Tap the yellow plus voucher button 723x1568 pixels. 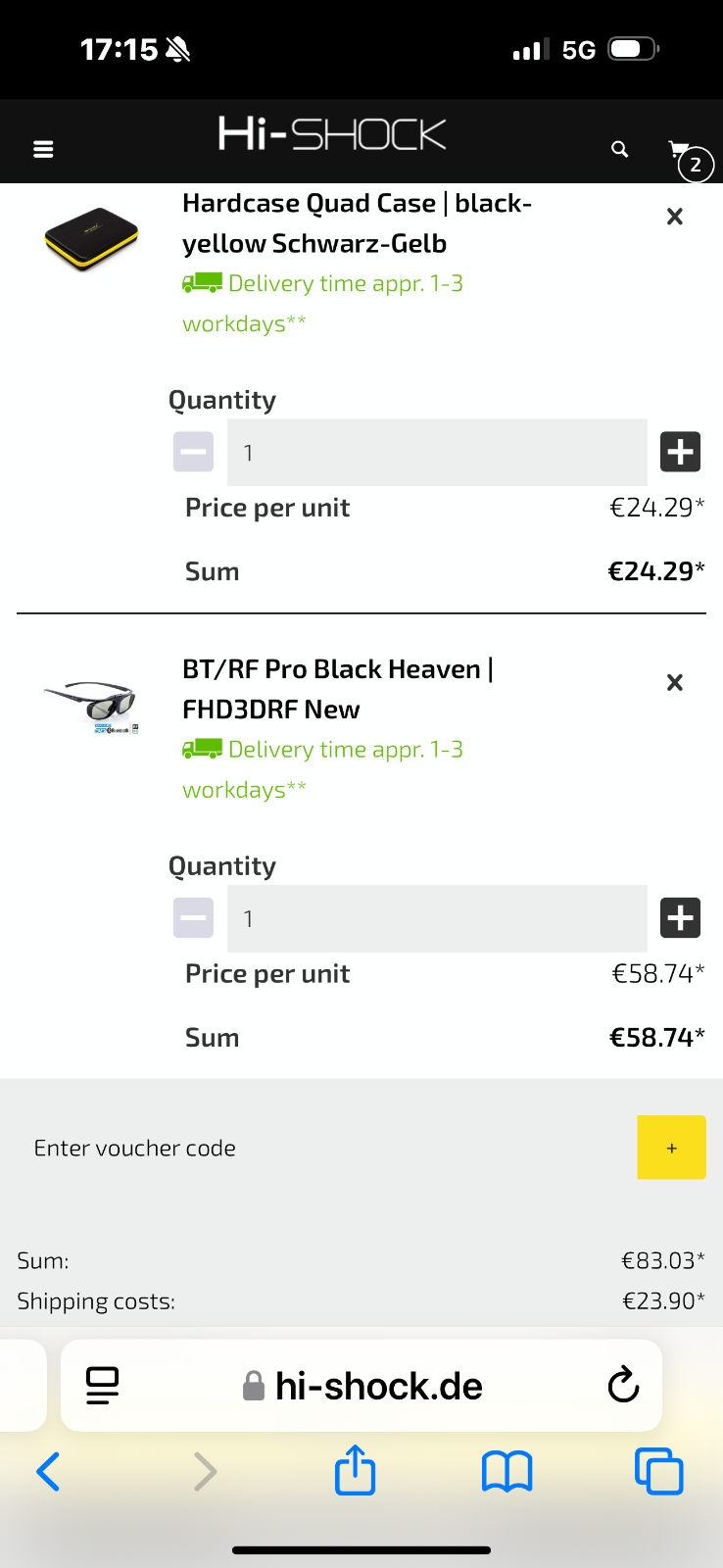[671, 1148]
